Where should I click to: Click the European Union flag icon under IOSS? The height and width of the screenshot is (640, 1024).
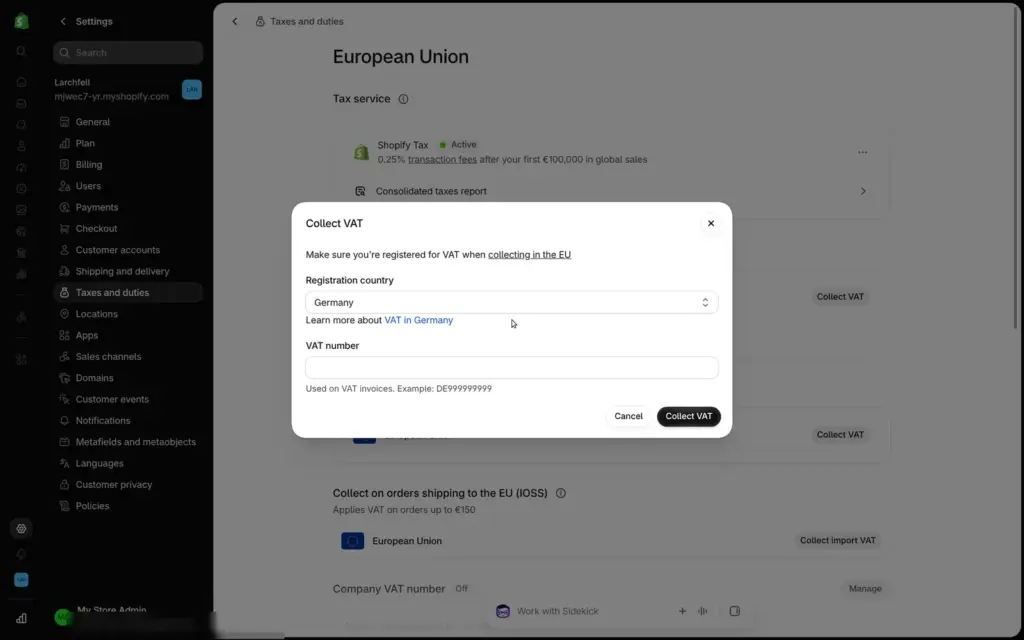[x=353, y=541]
